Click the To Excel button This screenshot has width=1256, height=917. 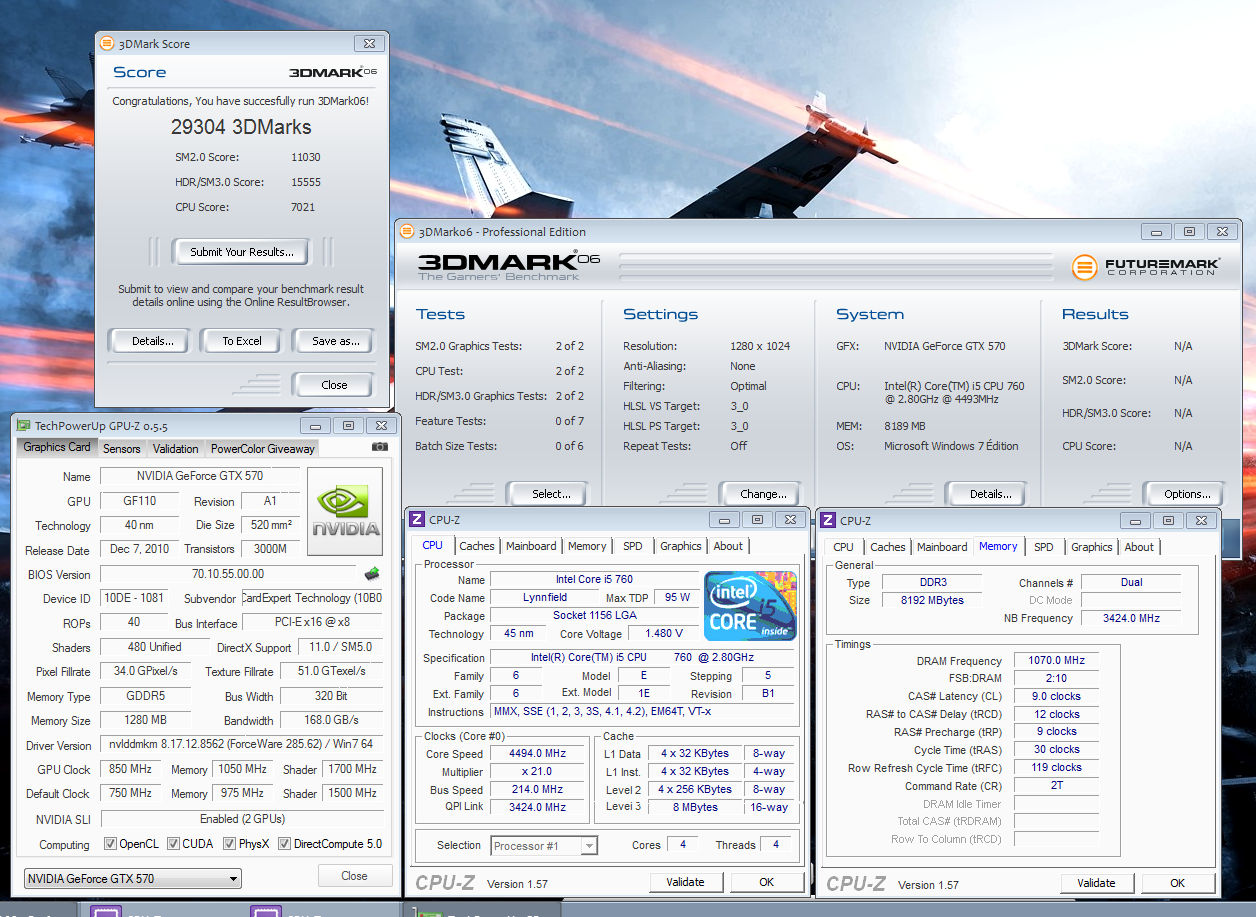[x=242, y=341]
